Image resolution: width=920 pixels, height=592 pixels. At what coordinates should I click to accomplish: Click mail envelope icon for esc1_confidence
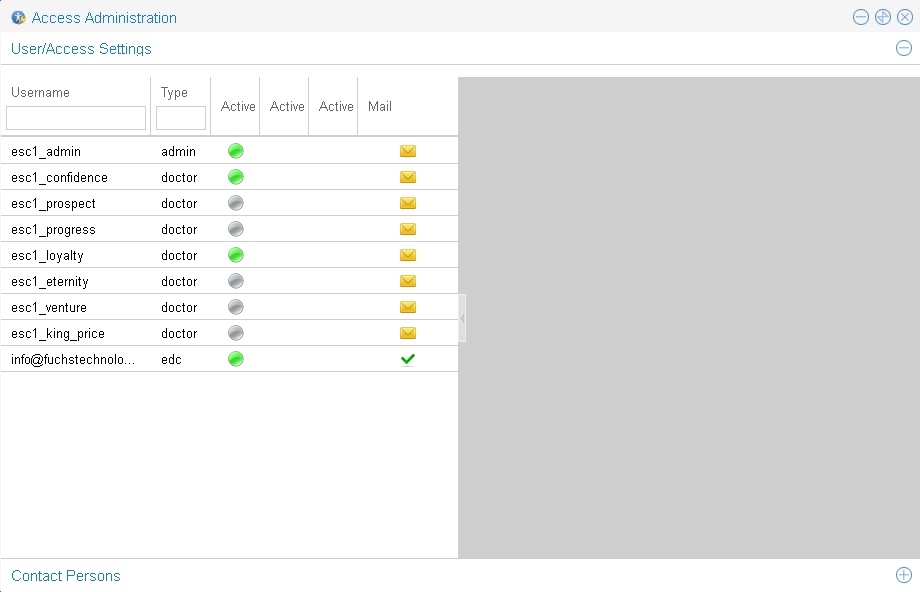click(408, 178)
